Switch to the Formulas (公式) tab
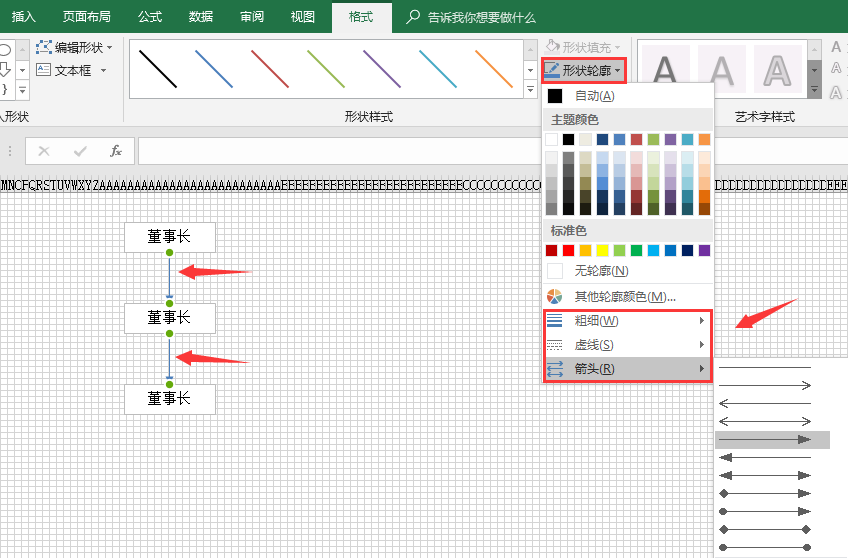 (150, 17)
